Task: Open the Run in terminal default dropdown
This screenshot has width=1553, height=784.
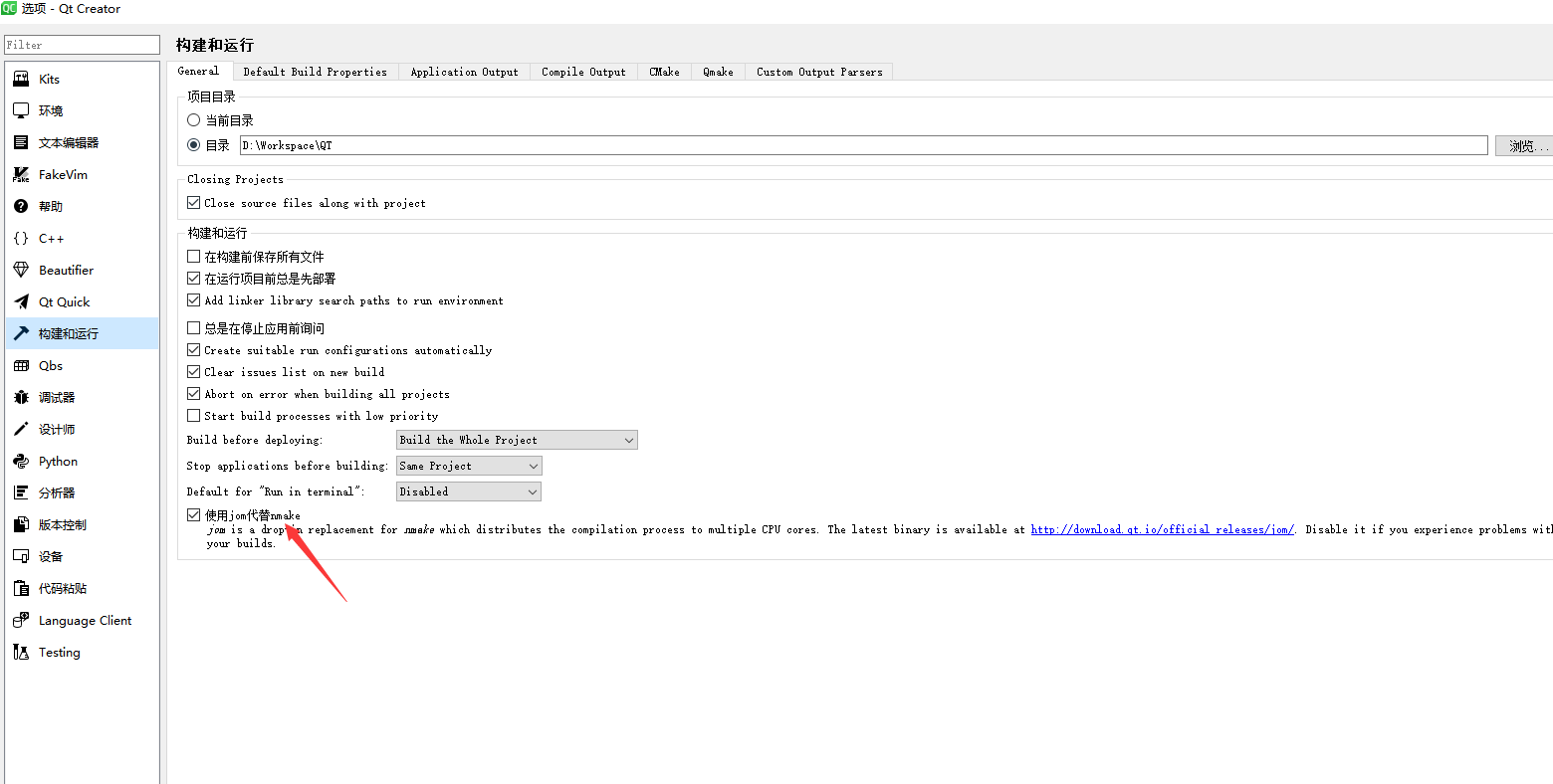Action: click(x=469, y=491)
